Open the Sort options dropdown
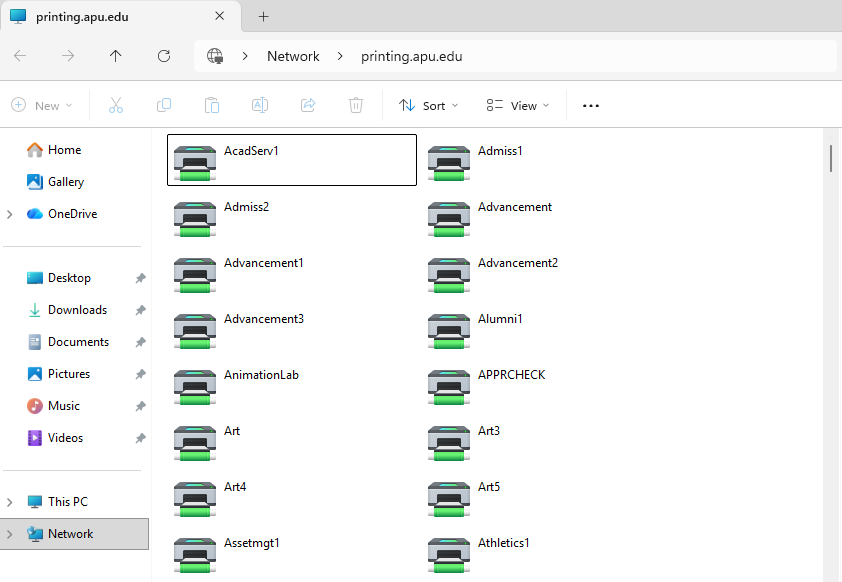The image size is (842, 582). [x=429, y=105]
